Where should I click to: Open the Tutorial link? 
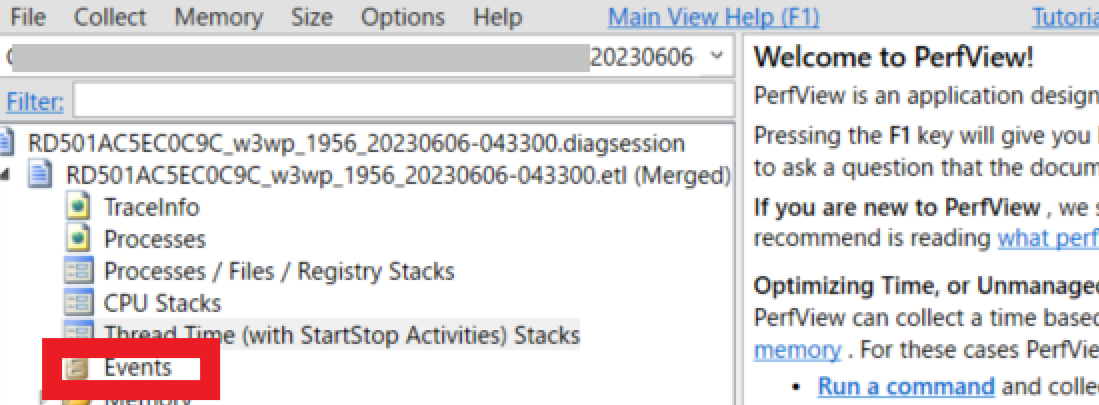coord(1064,17)
